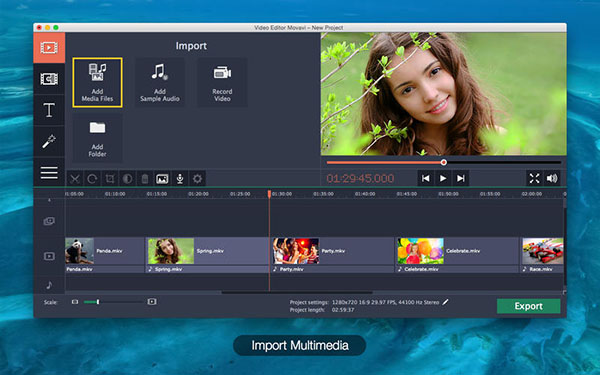600x375 pixels.
Task: Play the preview video
Action: (x=443, y=178)
